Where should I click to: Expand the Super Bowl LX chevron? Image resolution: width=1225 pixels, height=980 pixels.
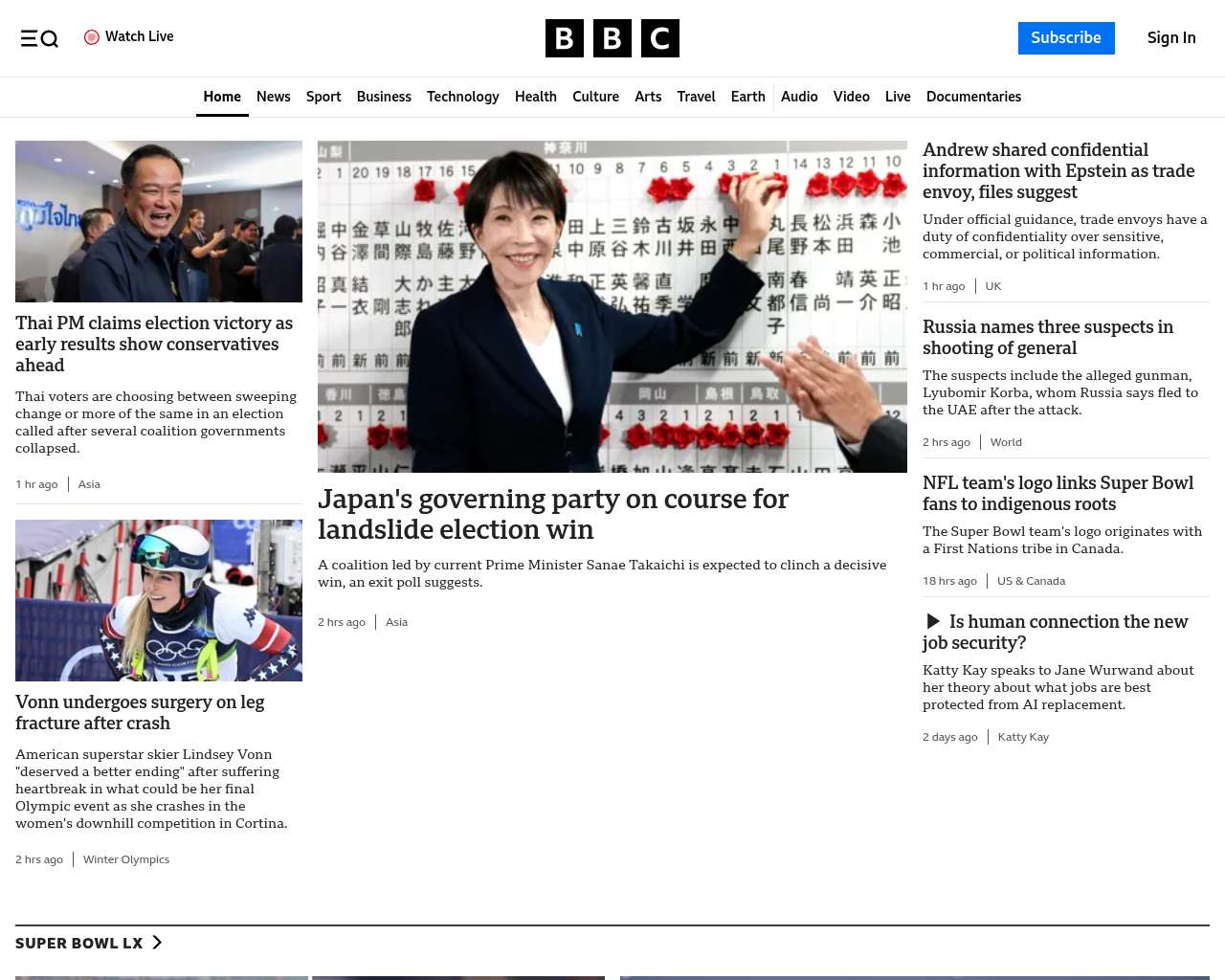click(158, 943)
